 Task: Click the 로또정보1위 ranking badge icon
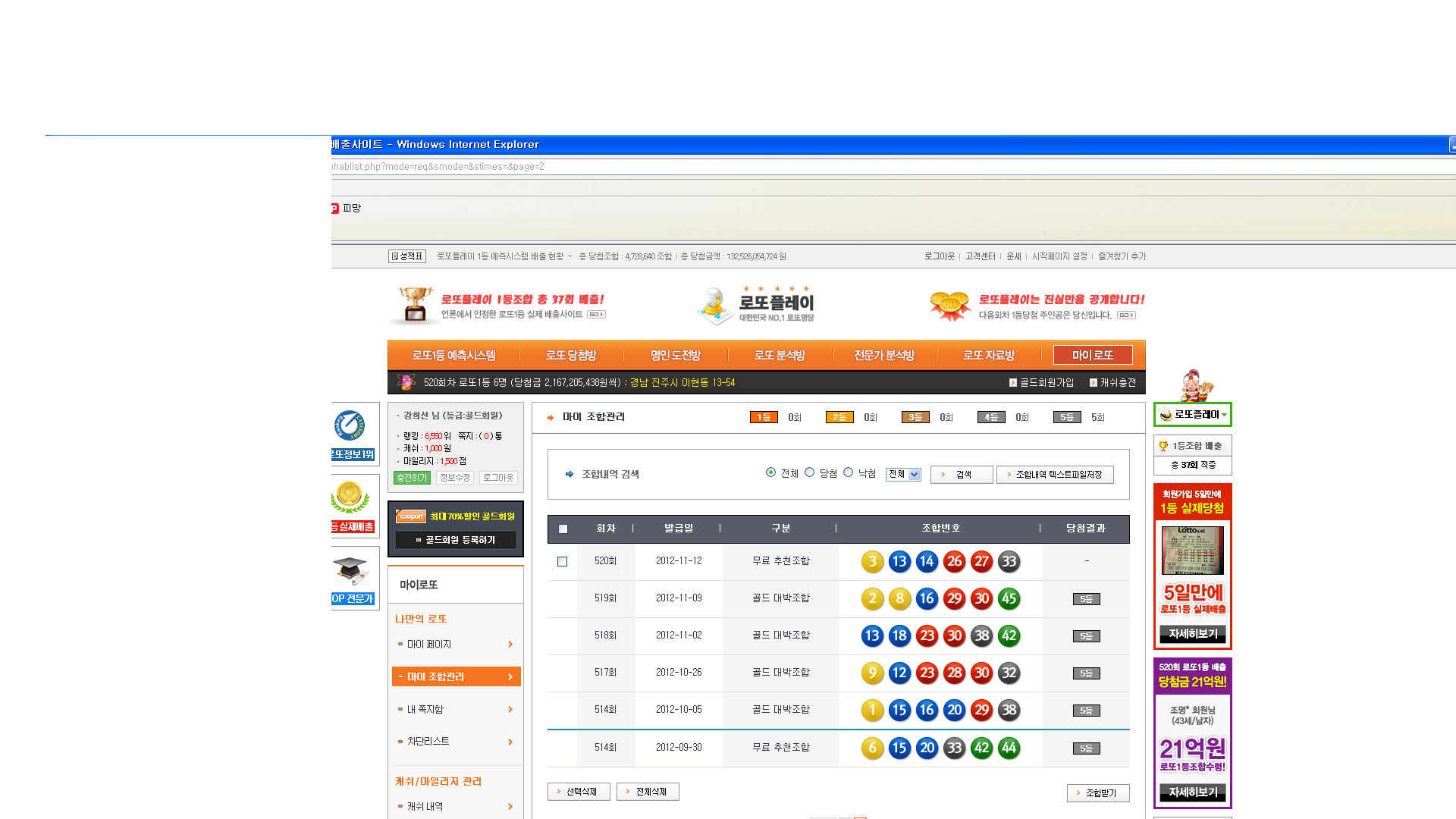[350, 426]
